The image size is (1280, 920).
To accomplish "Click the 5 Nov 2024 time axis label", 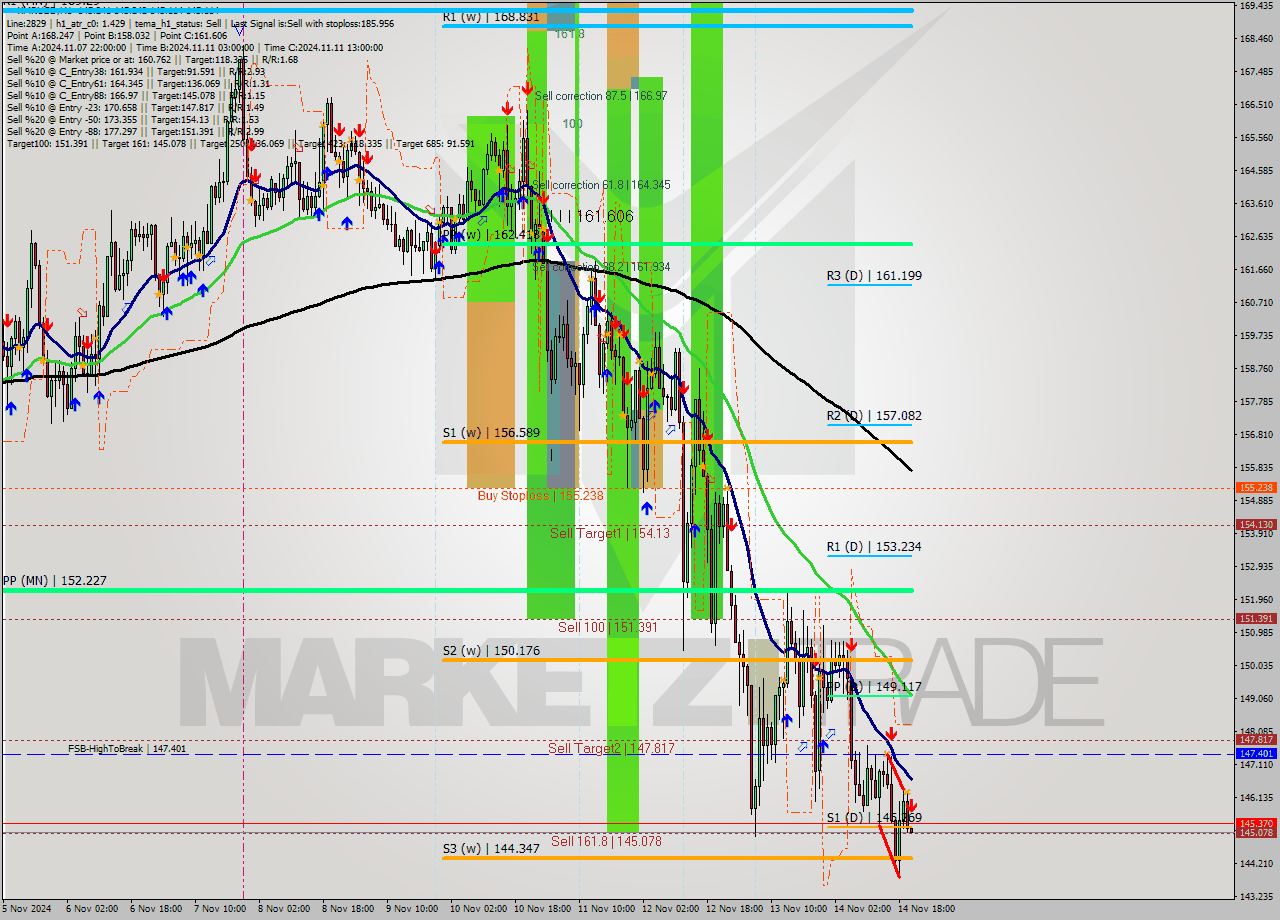I will point(25,909).
